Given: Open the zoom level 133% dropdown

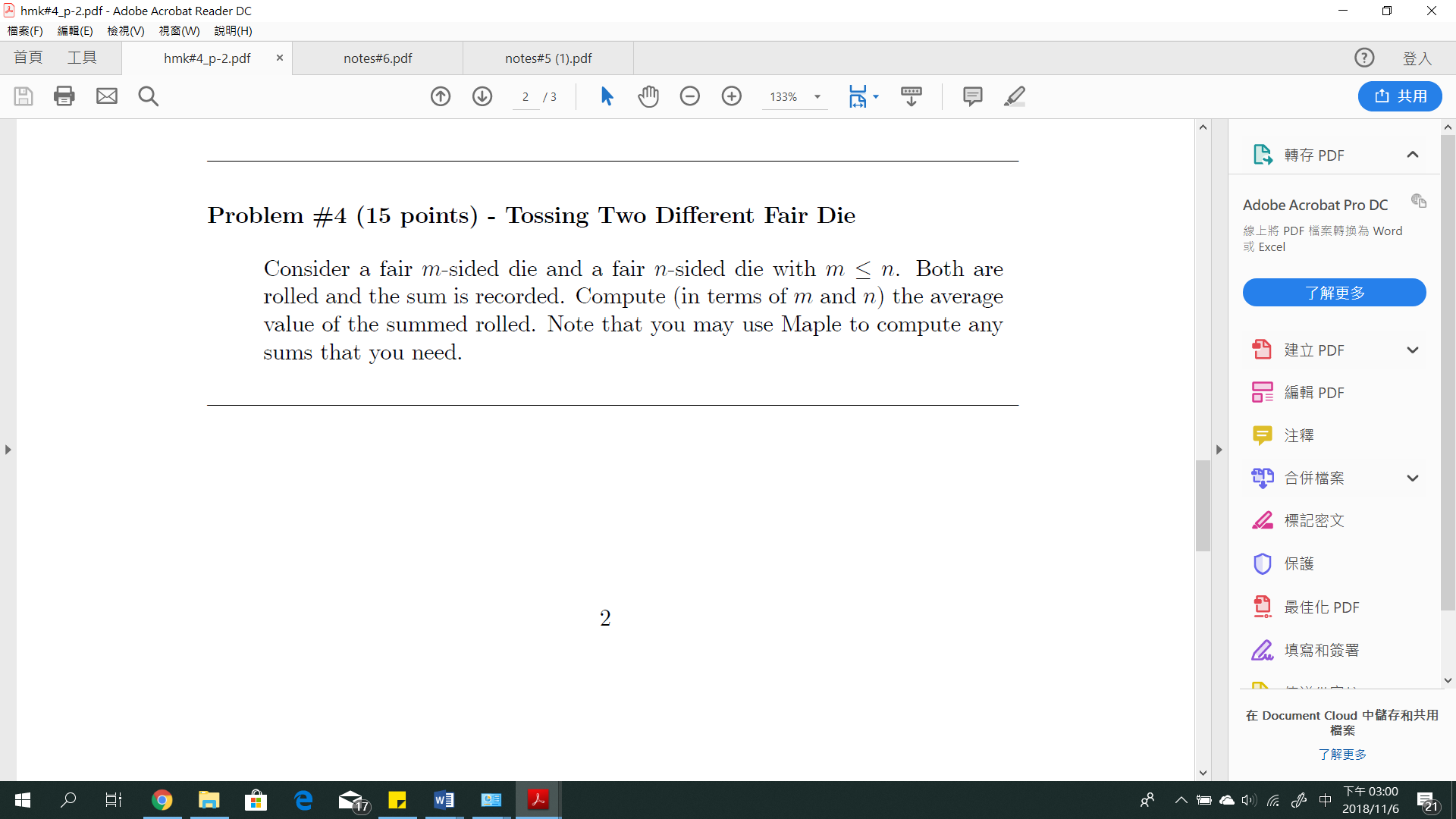Looking at the screenshot, I should pos(817,97).
